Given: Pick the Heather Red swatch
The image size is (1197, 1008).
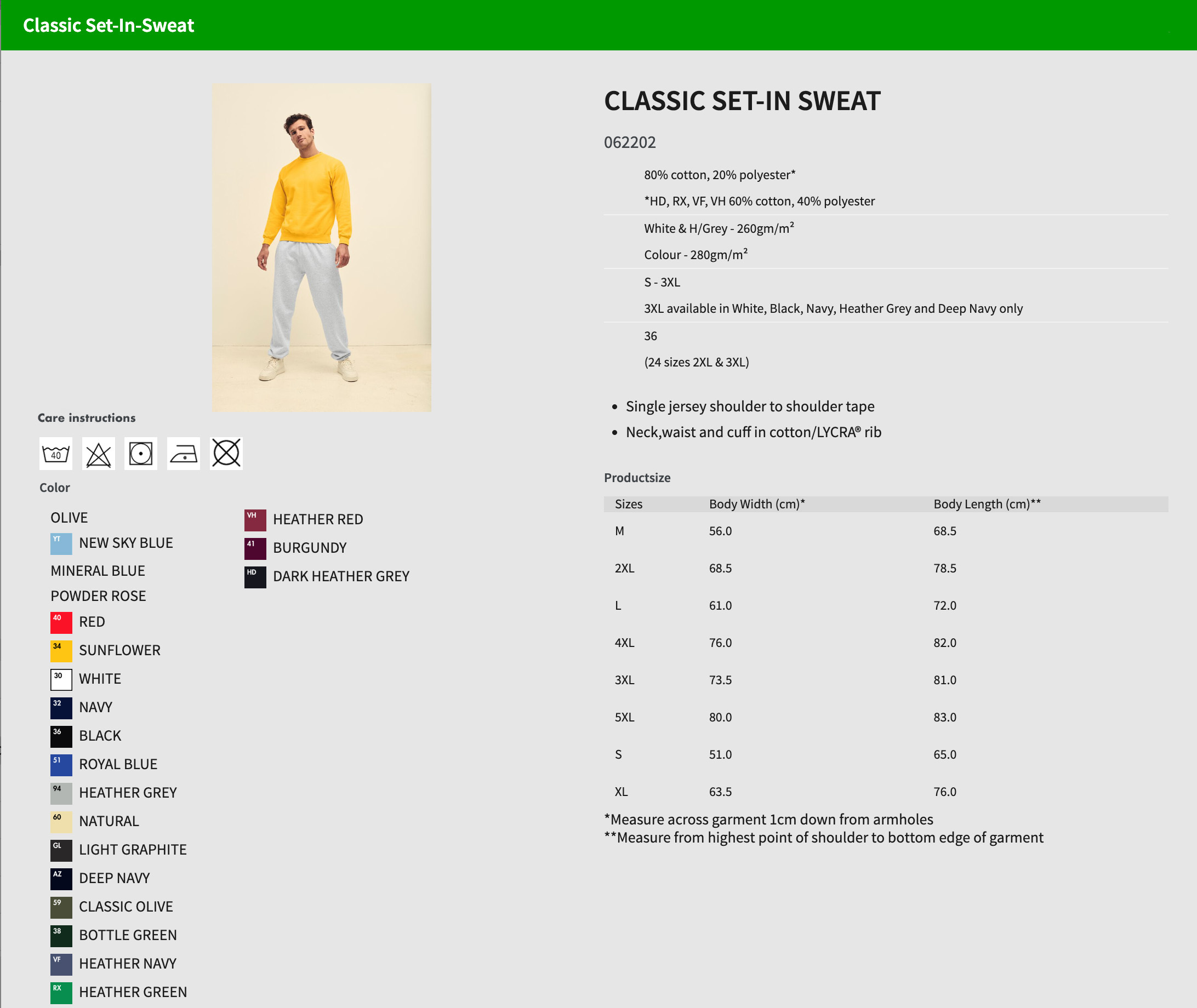Looking at the screenshot, I should pos(255,520).
